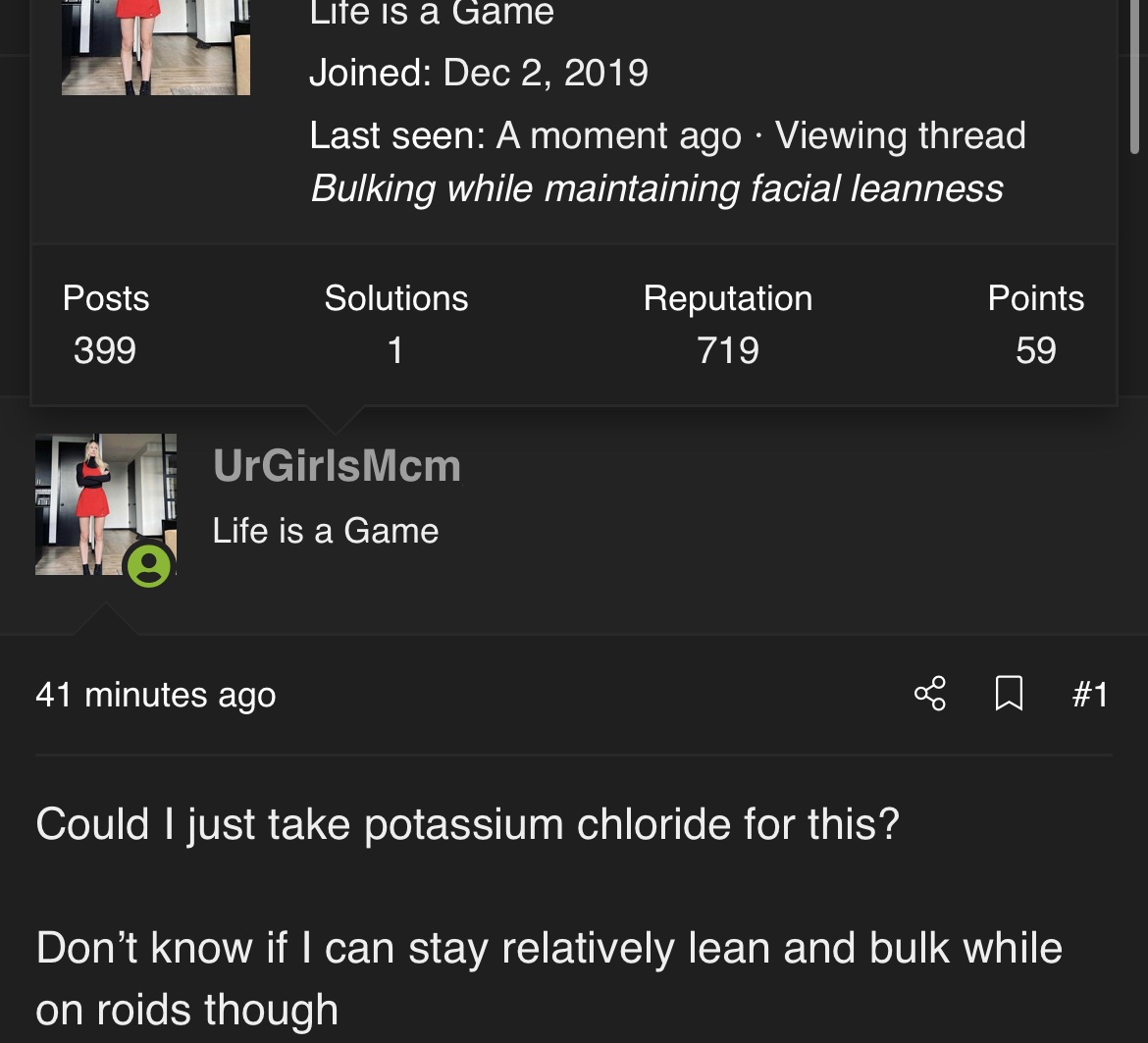Click the "Last seen: A moment ago" text
This screenshot has width=1148, height=1043.
pos(525,135)
